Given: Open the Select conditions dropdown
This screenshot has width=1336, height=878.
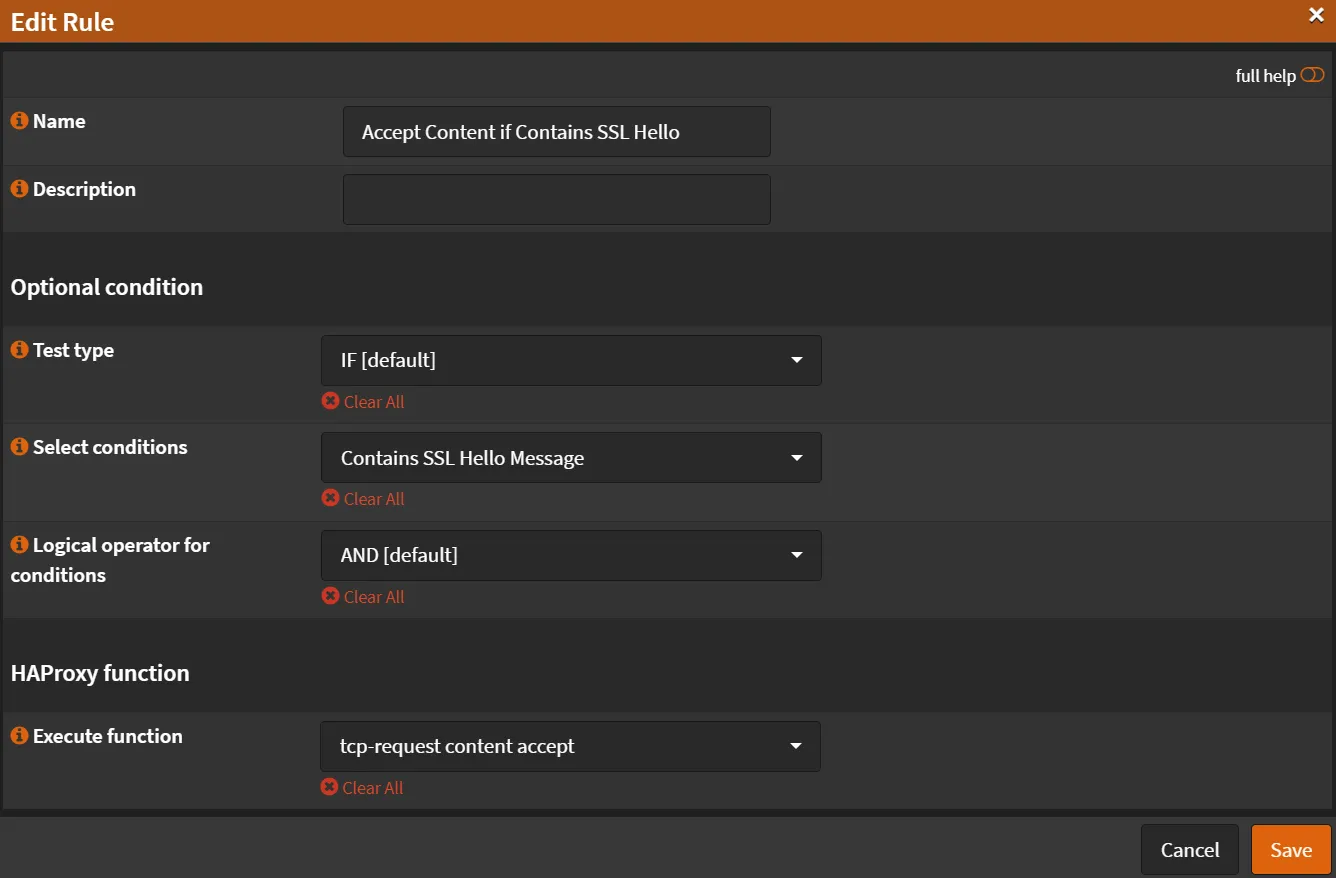Looking at the screenshot, I should point(571,457).
